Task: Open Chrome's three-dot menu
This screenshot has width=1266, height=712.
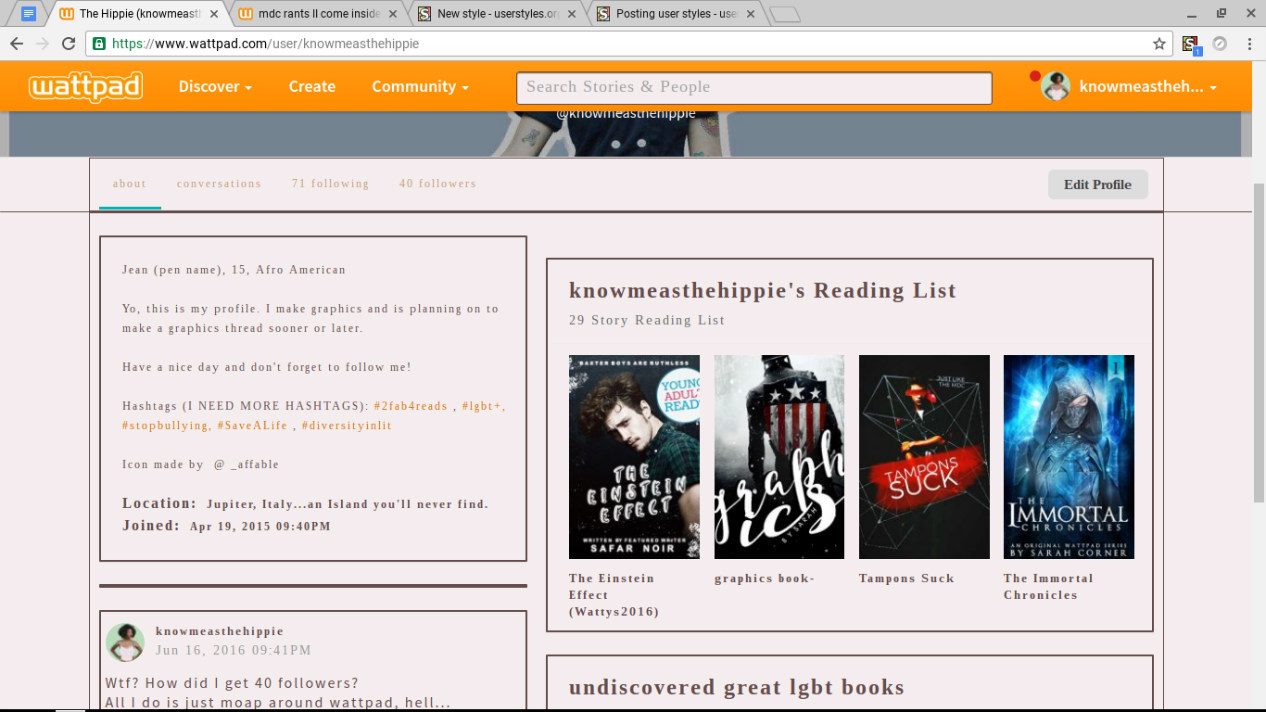Action: coord(1248,44)
